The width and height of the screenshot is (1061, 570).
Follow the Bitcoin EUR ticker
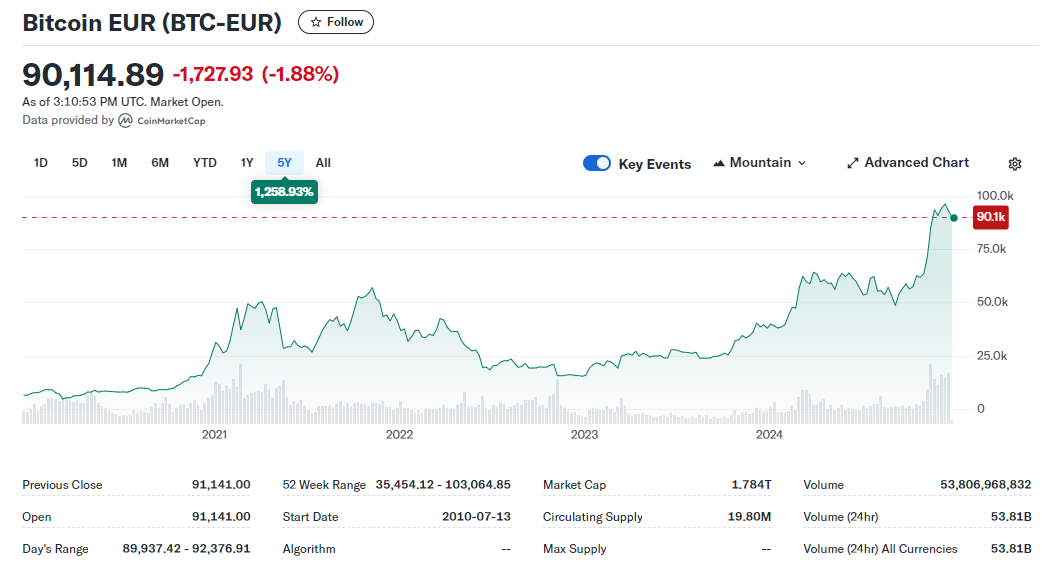point(336,22)
